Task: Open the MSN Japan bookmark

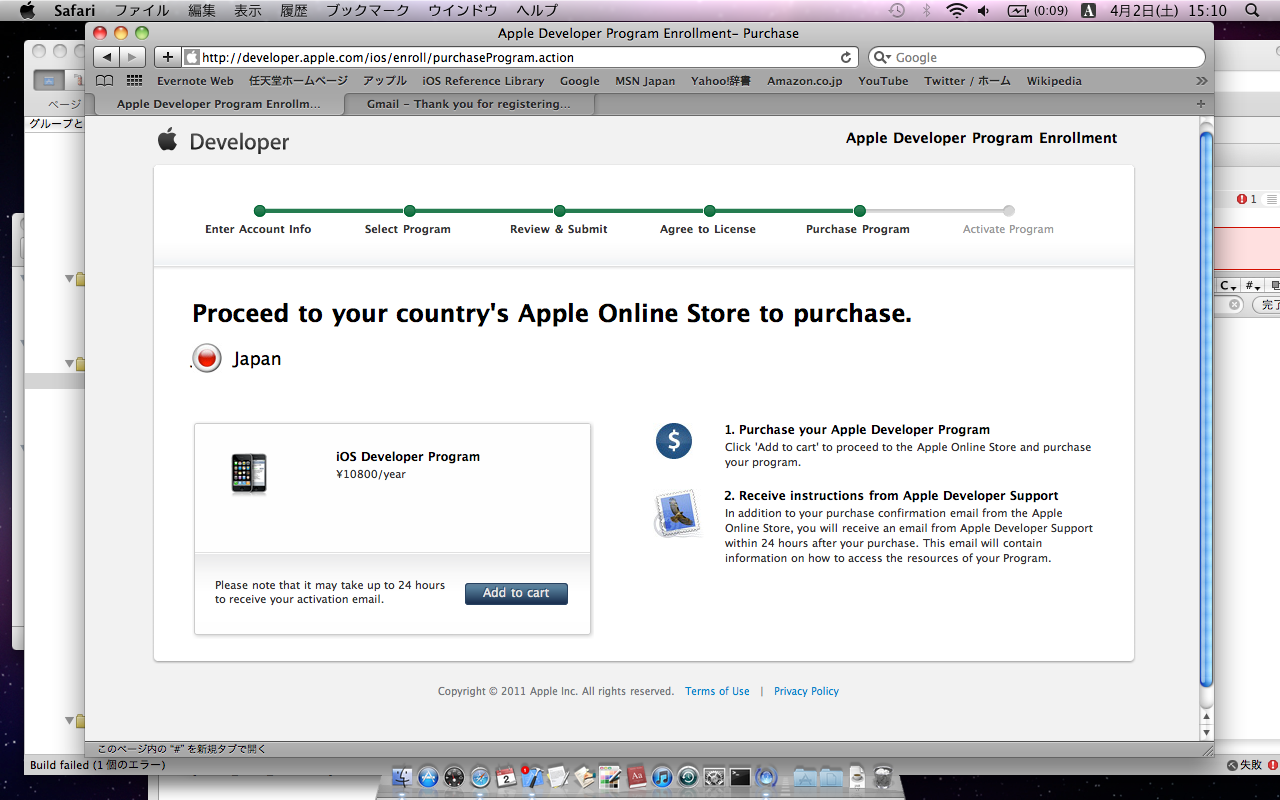Action: pos(645,81)
